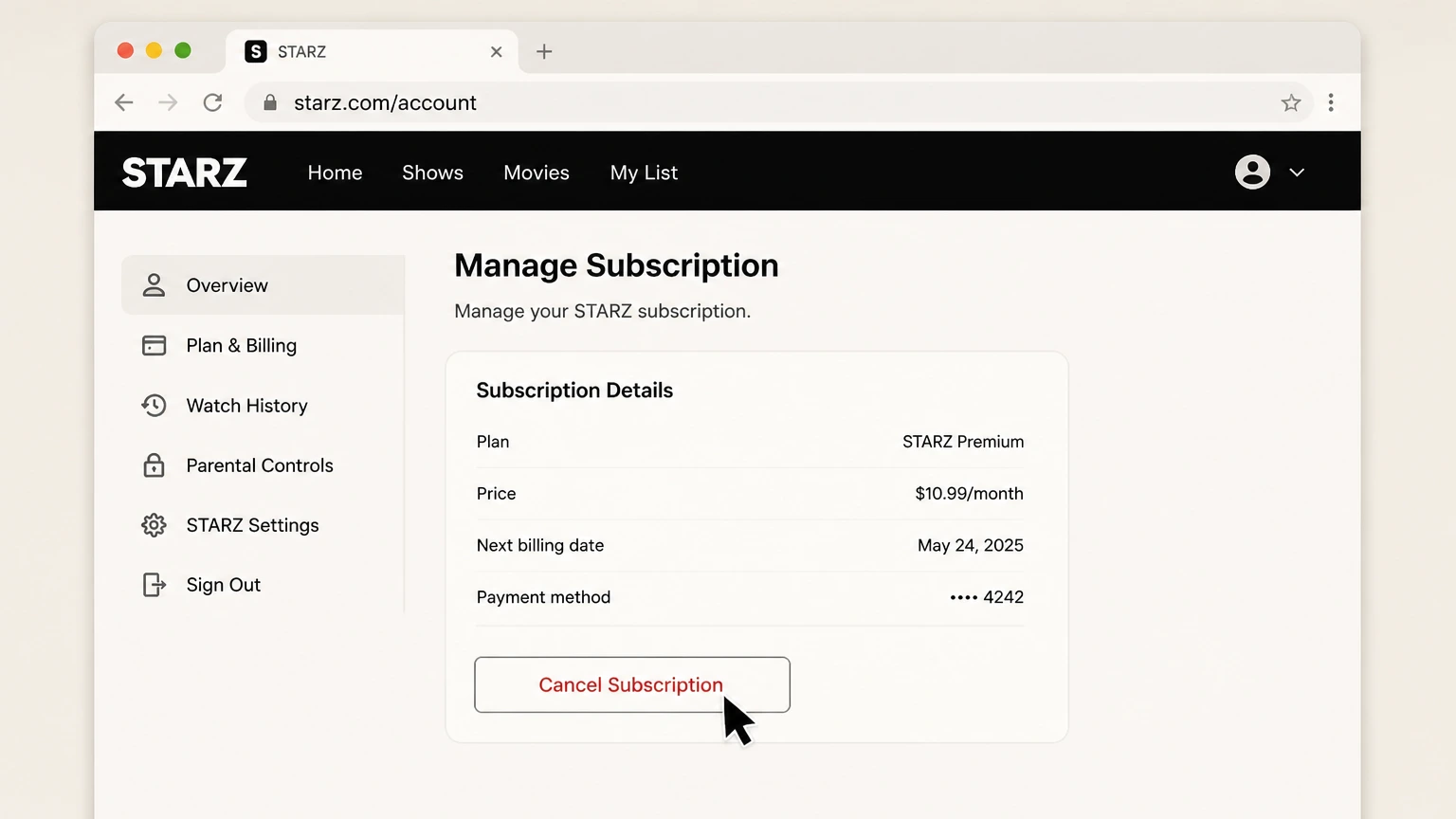Close the STARZ browser tab
This screenshot has height=819, width=1456.
496,52
